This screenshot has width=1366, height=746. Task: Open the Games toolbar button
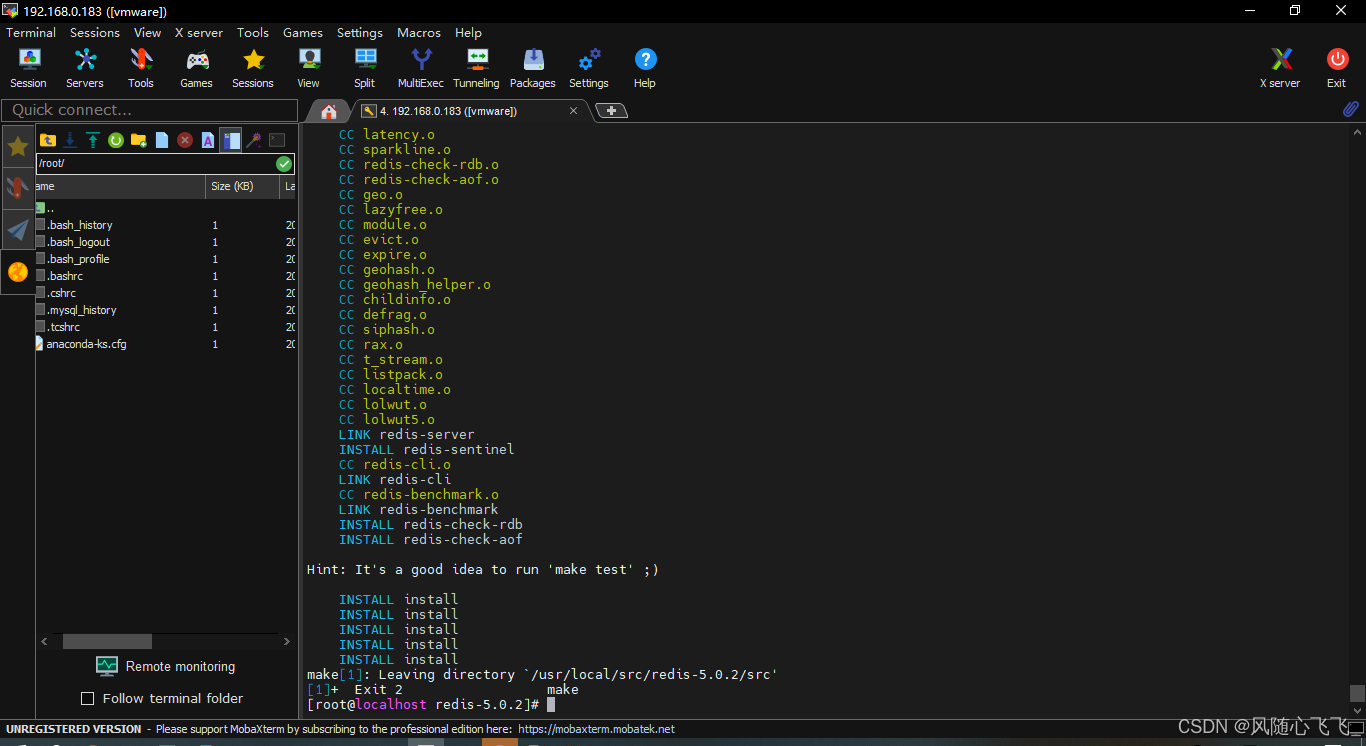coord(197,68)
